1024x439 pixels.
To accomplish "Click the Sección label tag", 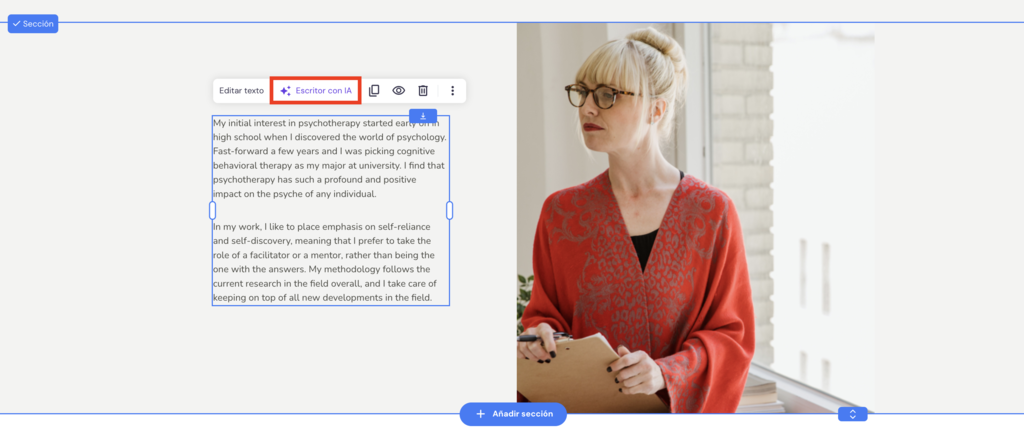I will click(33, 24).
